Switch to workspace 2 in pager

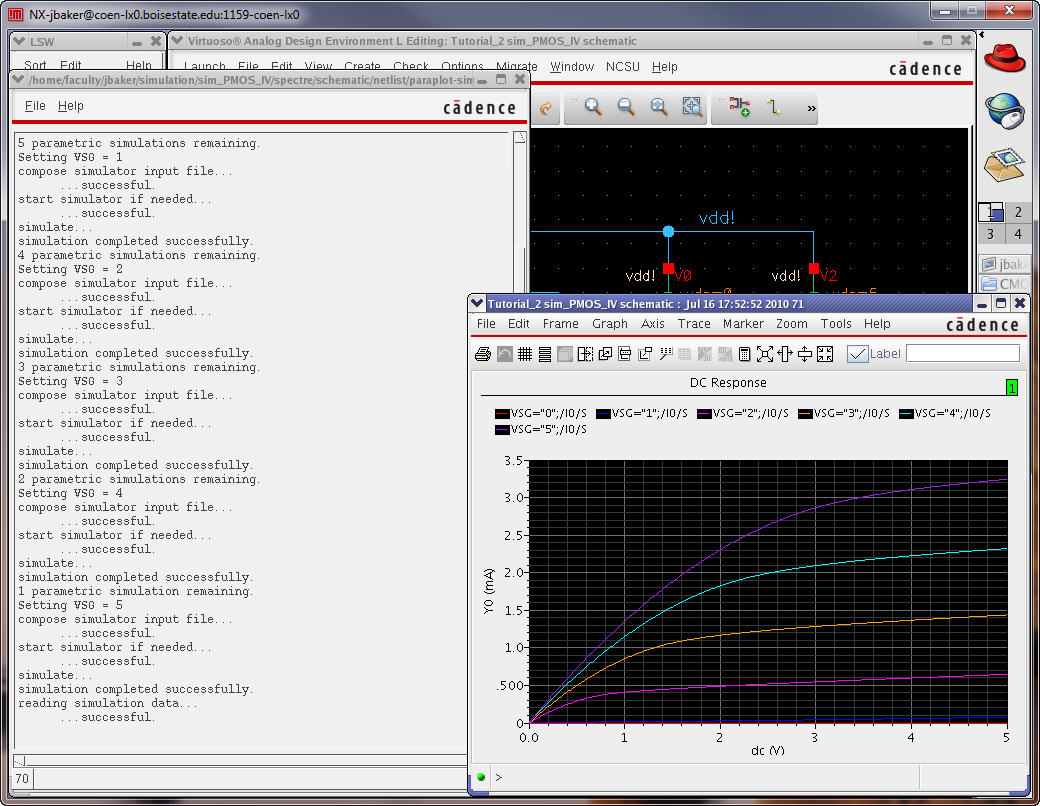1018,212
